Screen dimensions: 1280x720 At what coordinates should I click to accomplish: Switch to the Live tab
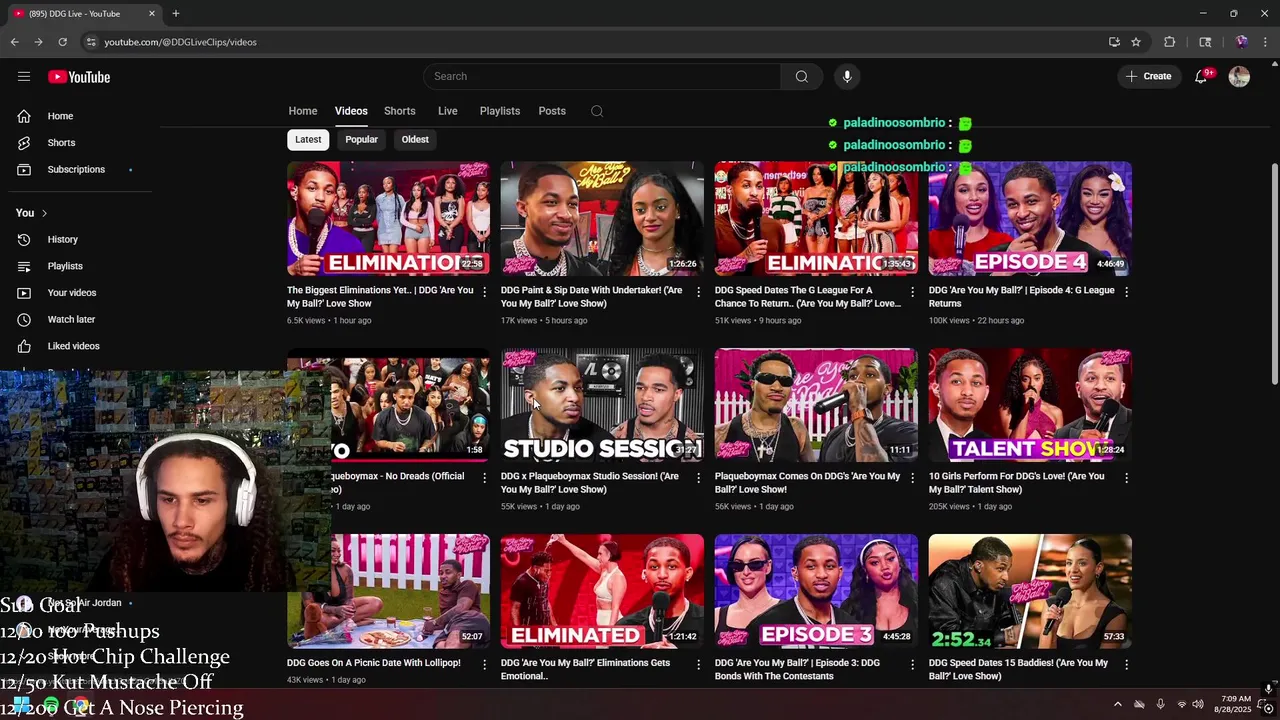(x=447, y=111)
